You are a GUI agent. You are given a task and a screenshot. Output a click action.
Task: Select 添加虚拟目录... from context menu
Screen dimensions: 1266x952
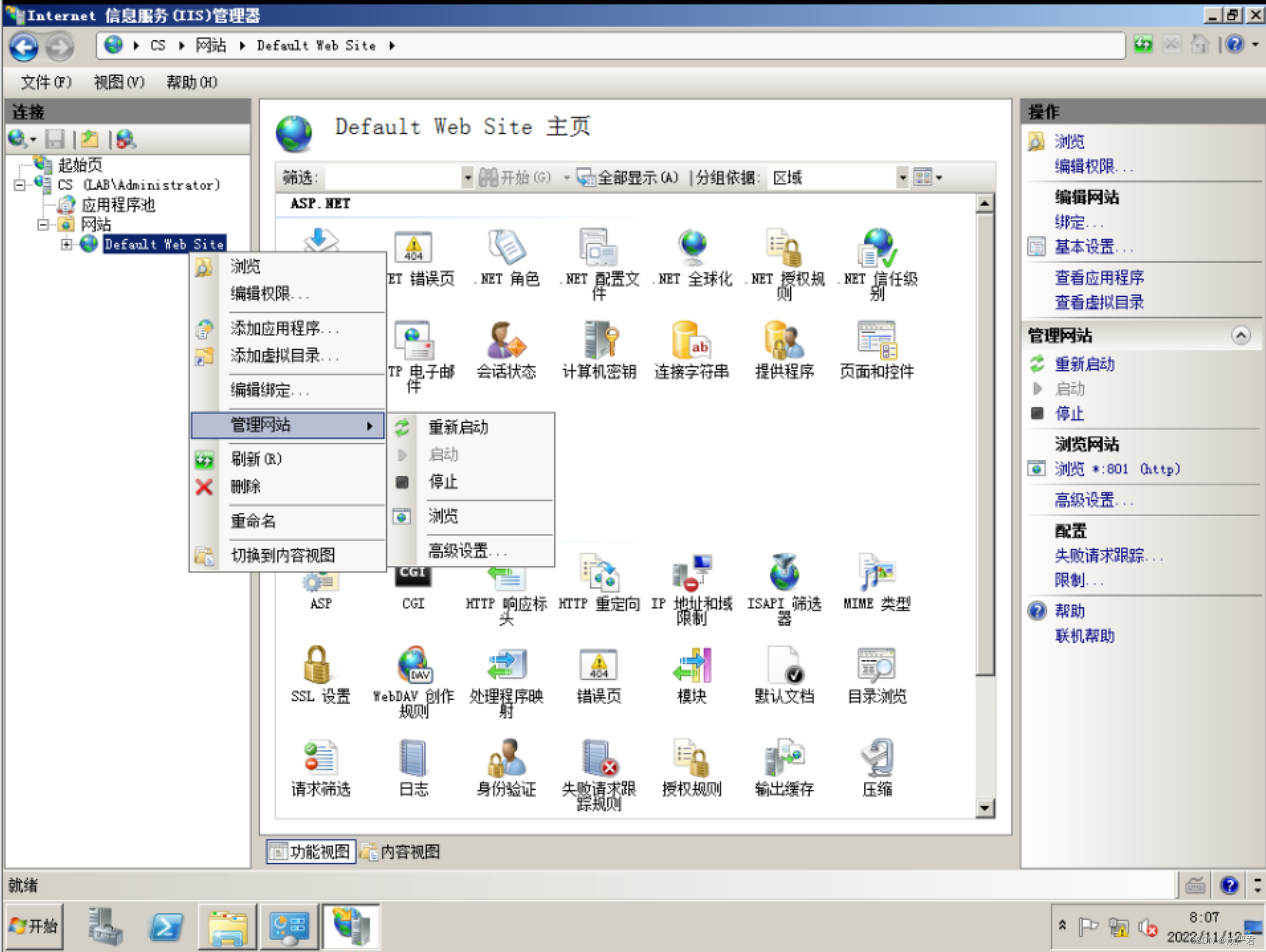click(288, 356)
